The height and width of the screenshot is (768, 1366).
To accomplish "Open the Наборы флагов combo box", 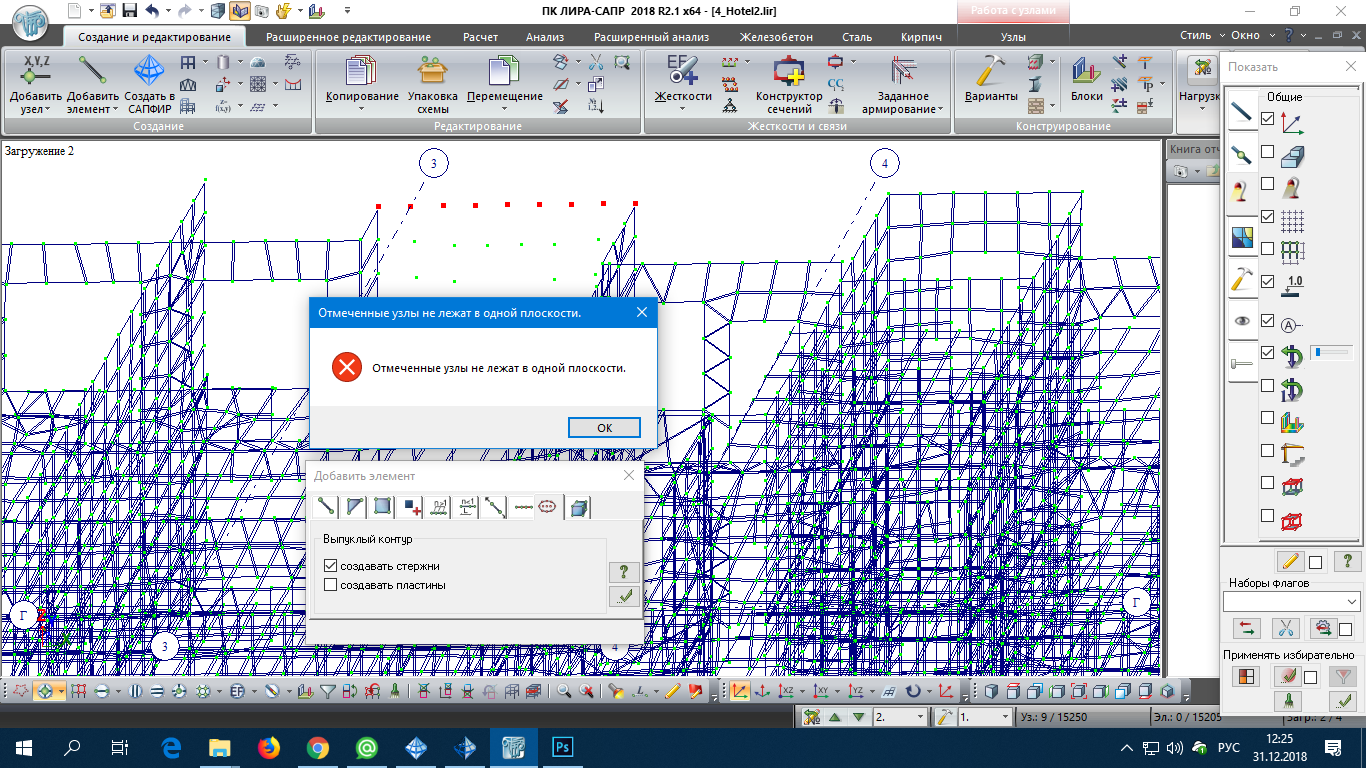I will pyautogui.click(x=1291, y=601).
